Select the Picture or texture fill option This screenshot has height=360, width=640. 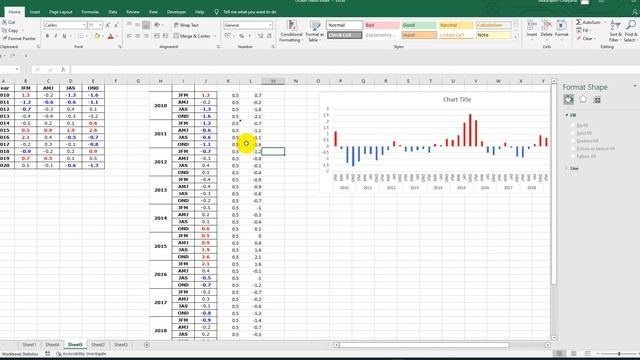(573, 149)
